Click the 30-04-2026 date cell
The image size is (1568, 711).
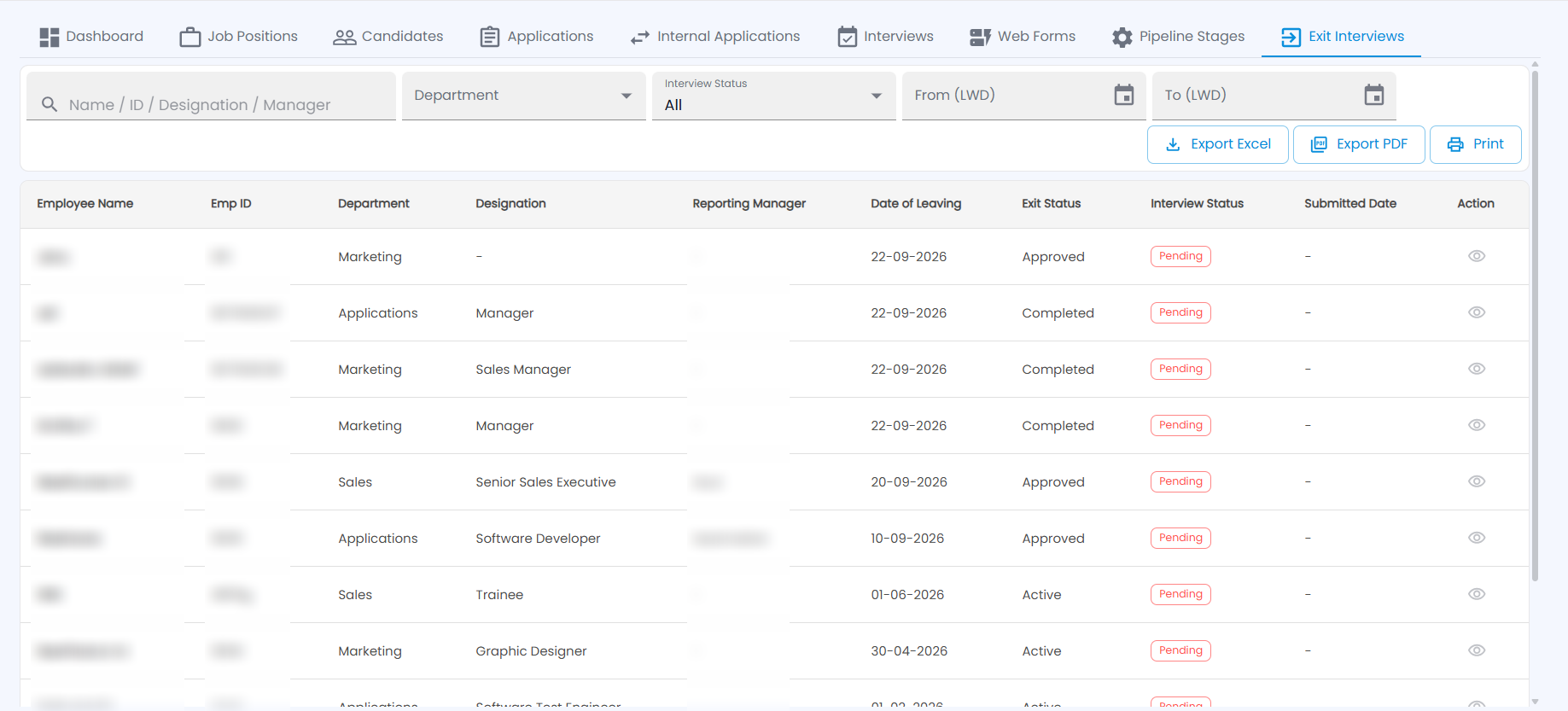tap(909, 651)
